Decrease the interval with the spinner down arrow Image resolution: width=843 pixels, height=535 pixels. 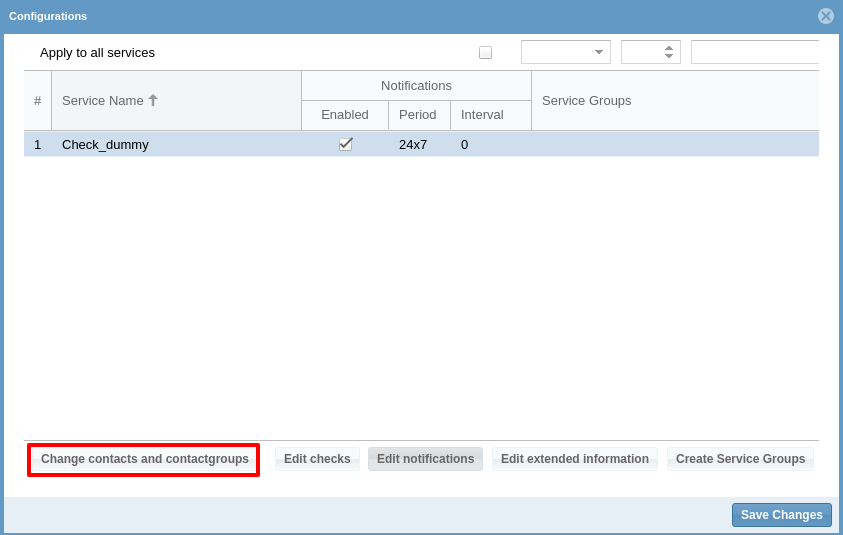point(669,57)
